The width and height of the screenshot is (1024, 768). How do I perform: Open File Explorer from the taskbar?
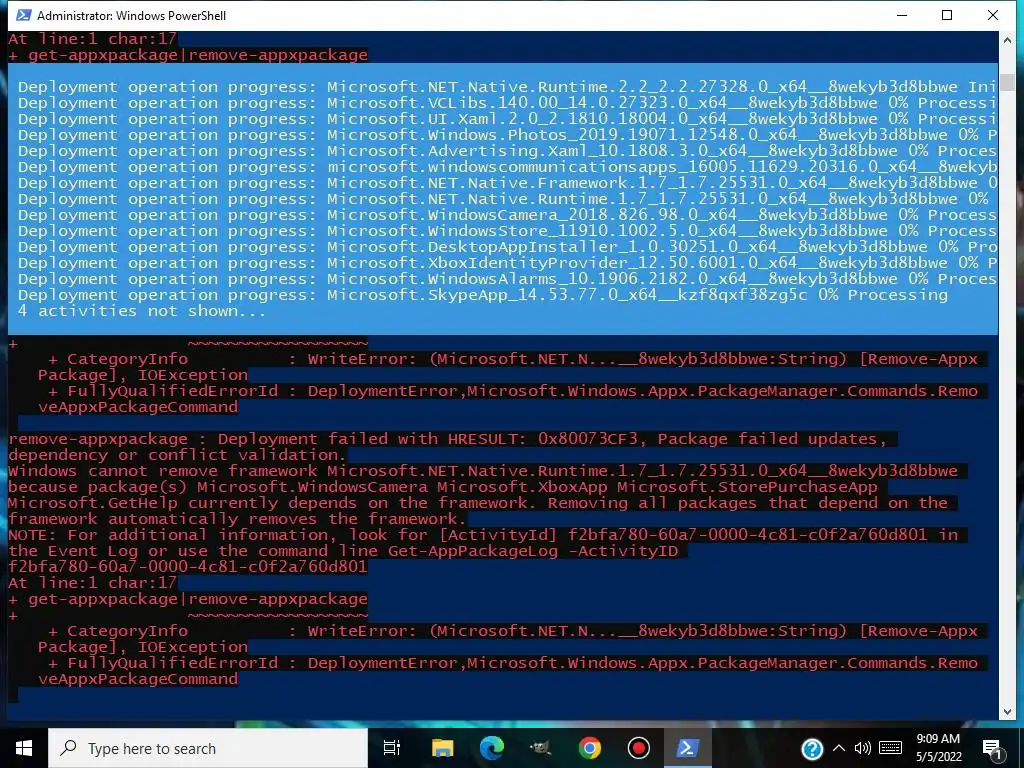tap(442, 748)
